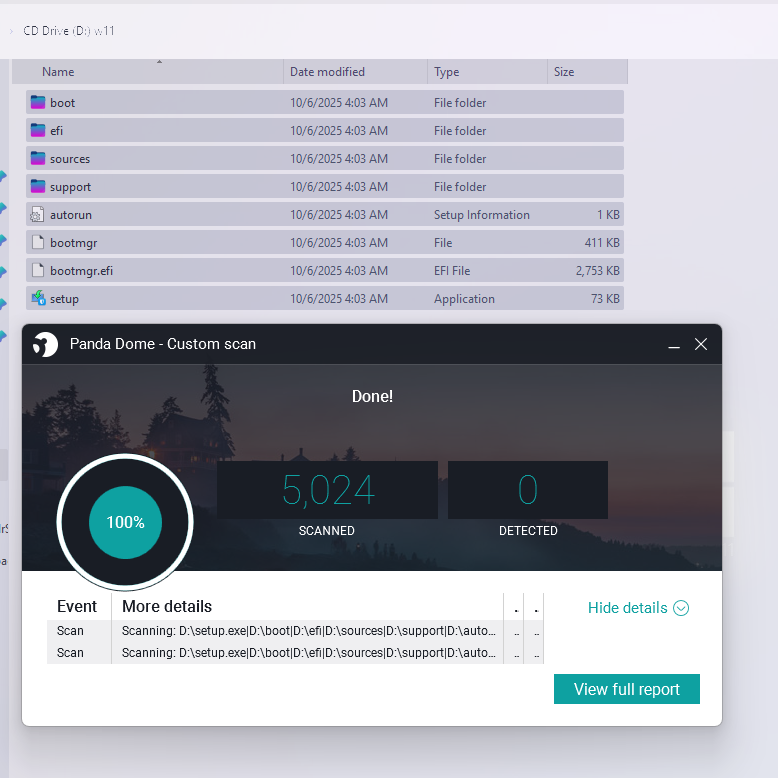Click the bootmgr file icon
Screen dimensions: 778x778
point(38,242)
